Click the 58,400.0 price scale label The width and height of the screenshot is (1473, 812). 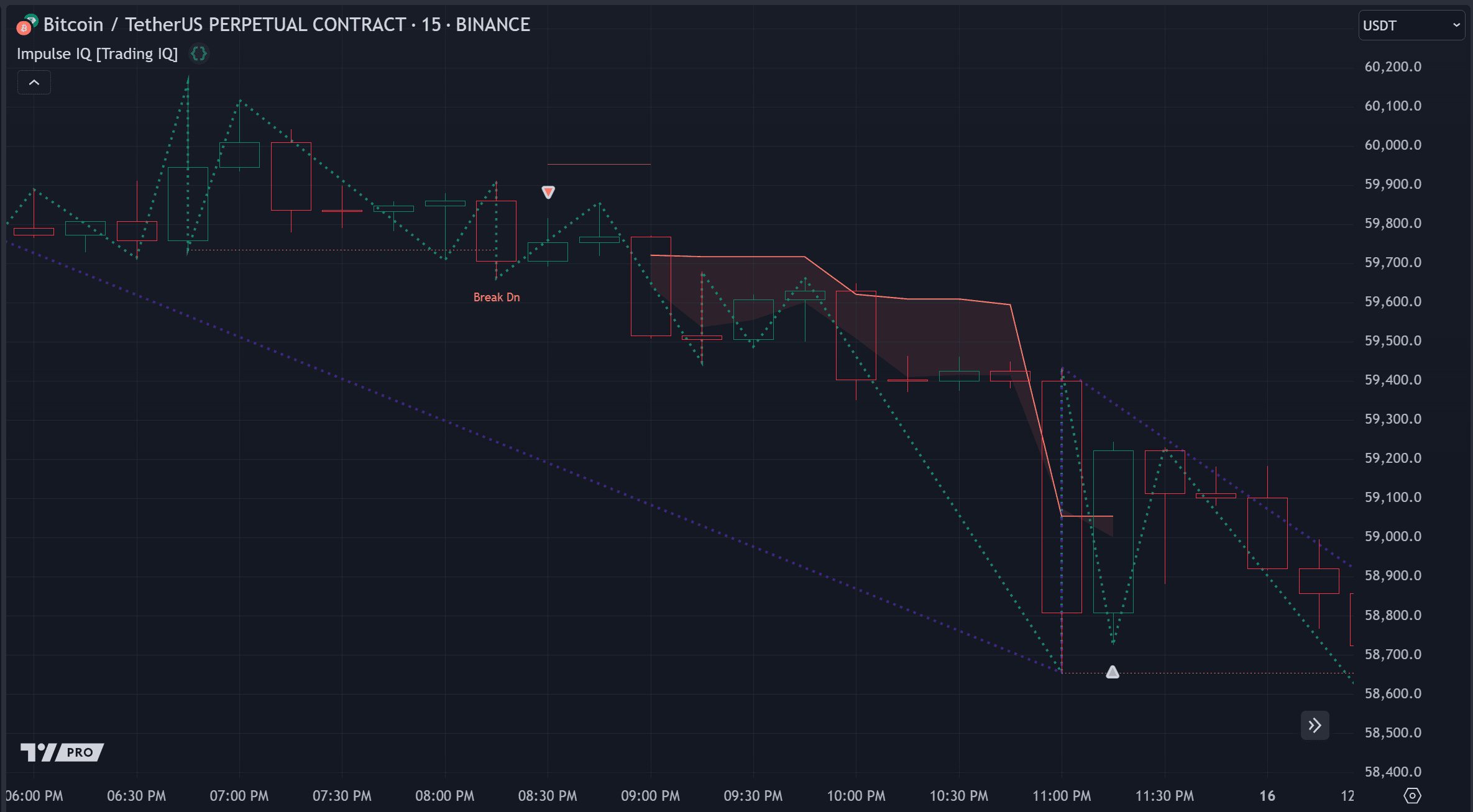pos(1393,772)
